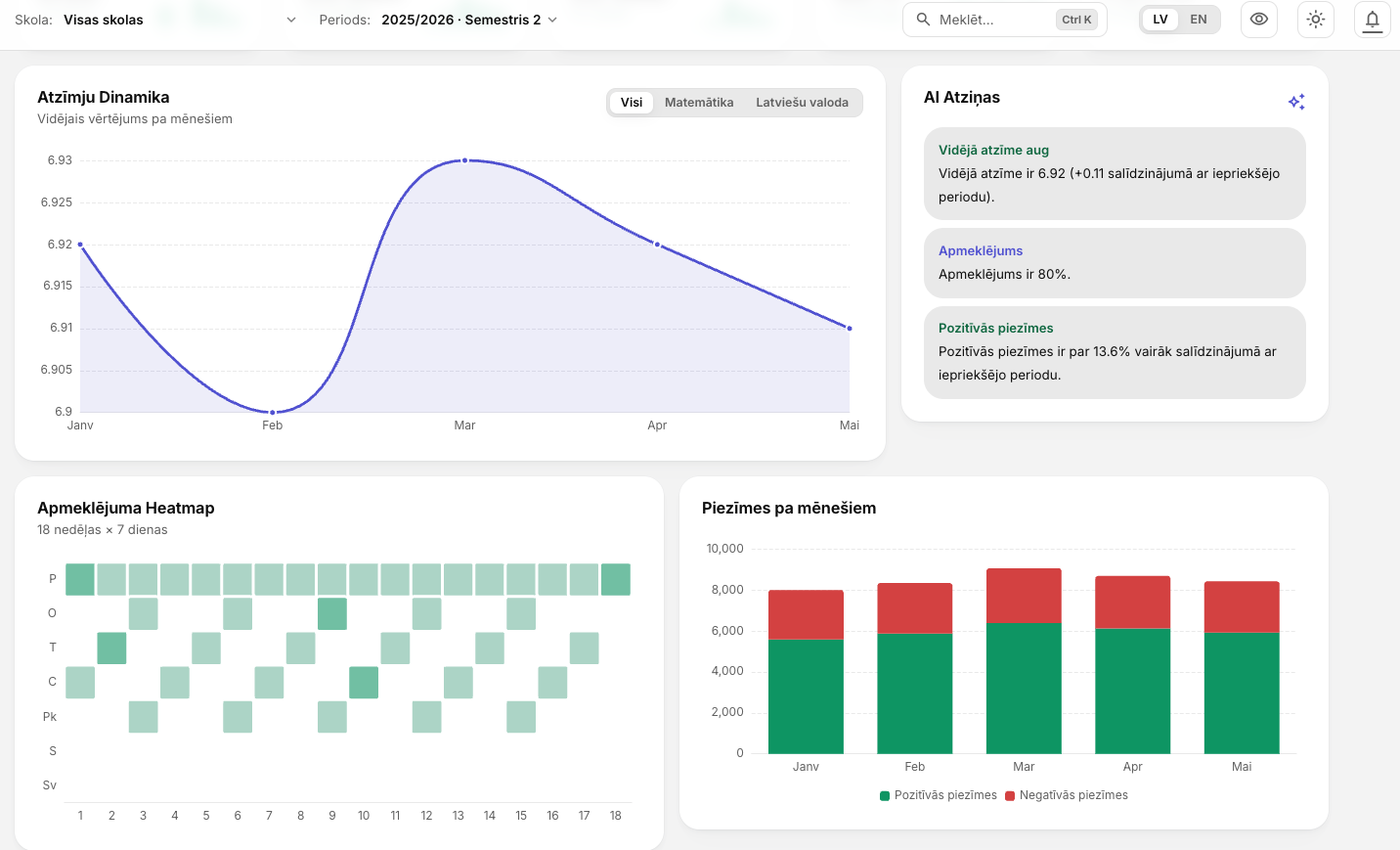Click the Janv data point on line chart
The width and height of the screenshot is (1400, 850).
pos(80,245)
